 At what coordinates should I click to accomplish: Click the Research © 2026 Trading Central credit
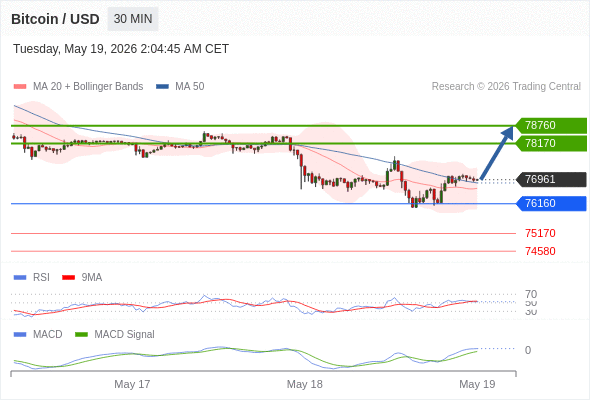point(506,87)
